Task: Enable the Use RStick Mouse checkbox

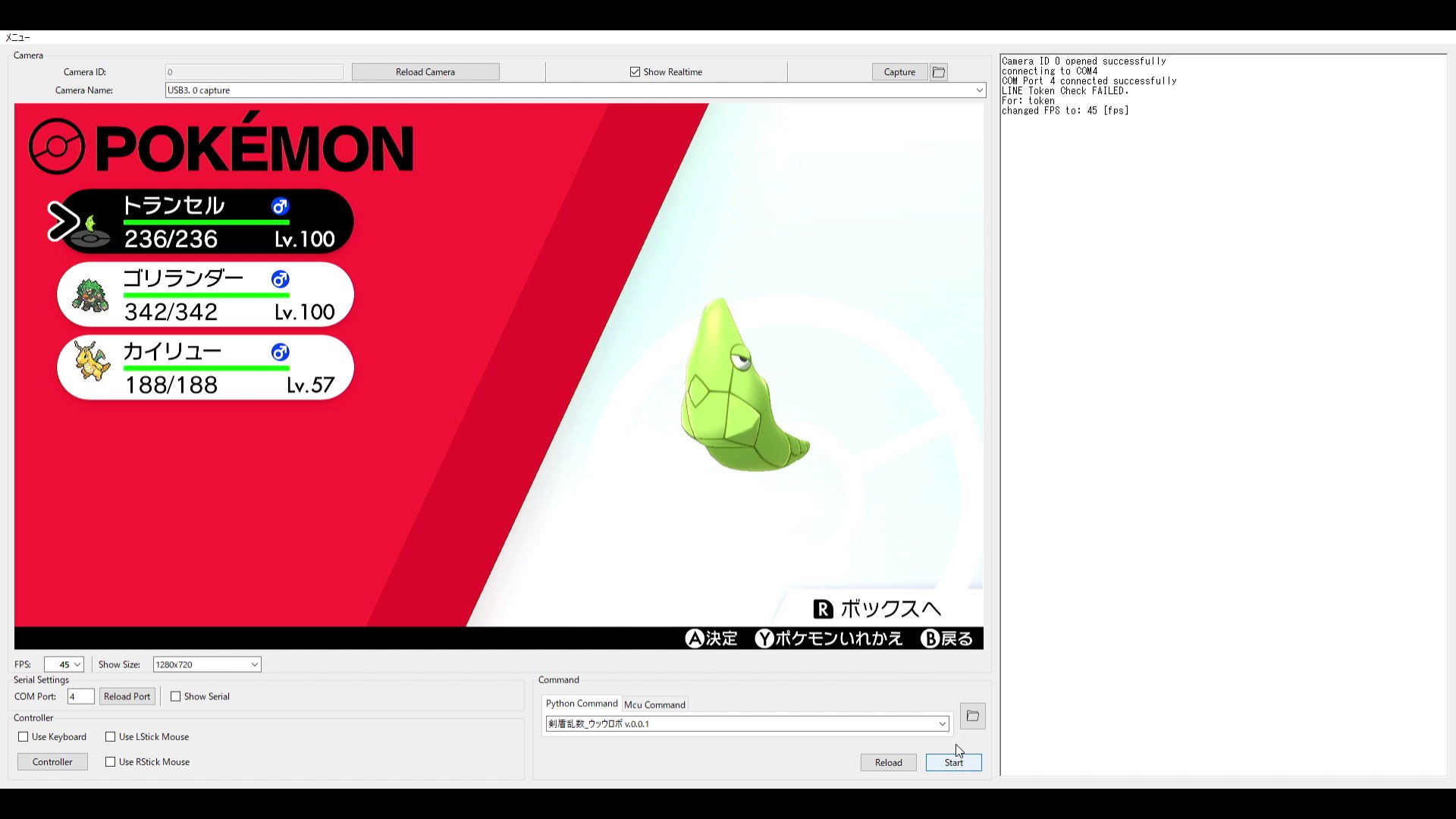Action: coord(111,761)
